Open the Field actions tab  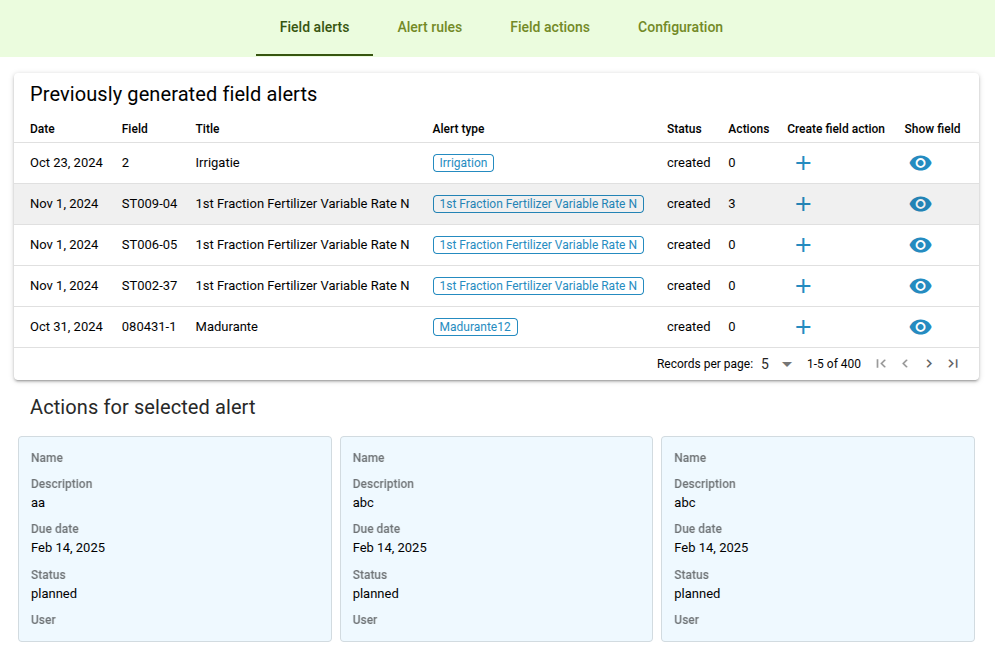pyautogui.click(x=549, y=27)
